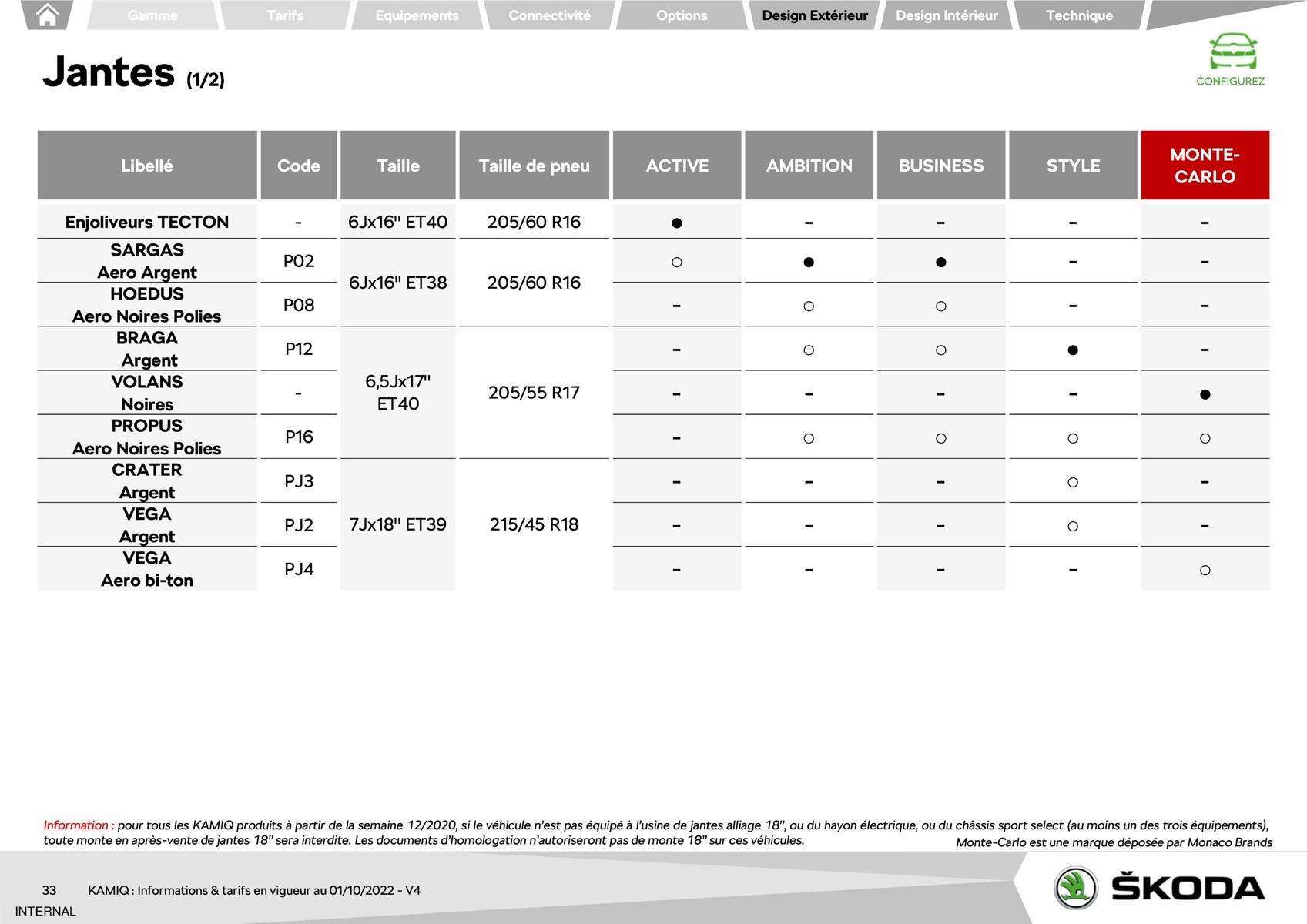This screenshot has height=924, width=1307.
Task: Click hollow circle for VEGA Argent under STYLE
Action: point(1073,527)
